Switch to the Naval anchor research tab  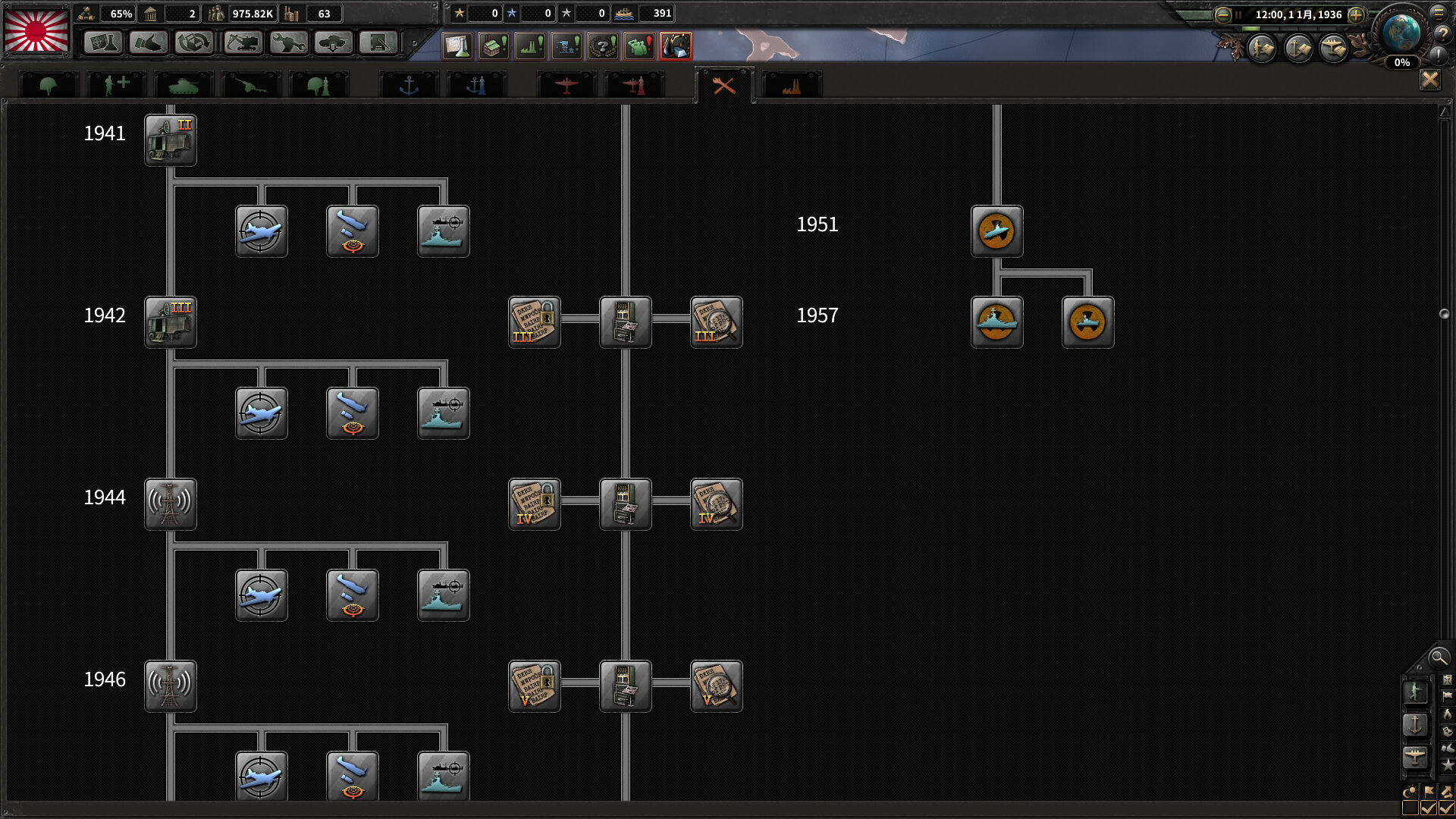point(409,86)
